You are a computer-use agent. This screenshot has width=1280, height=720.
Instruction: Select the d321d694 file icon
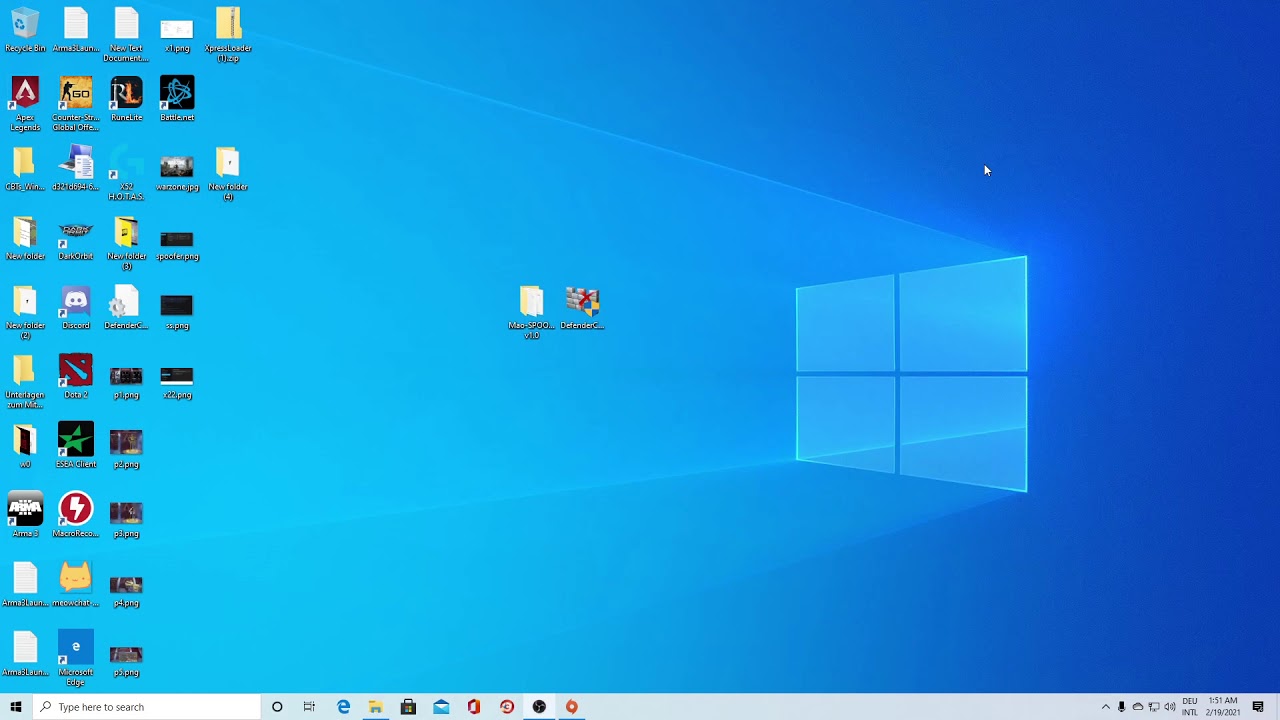tap(76, 168)
